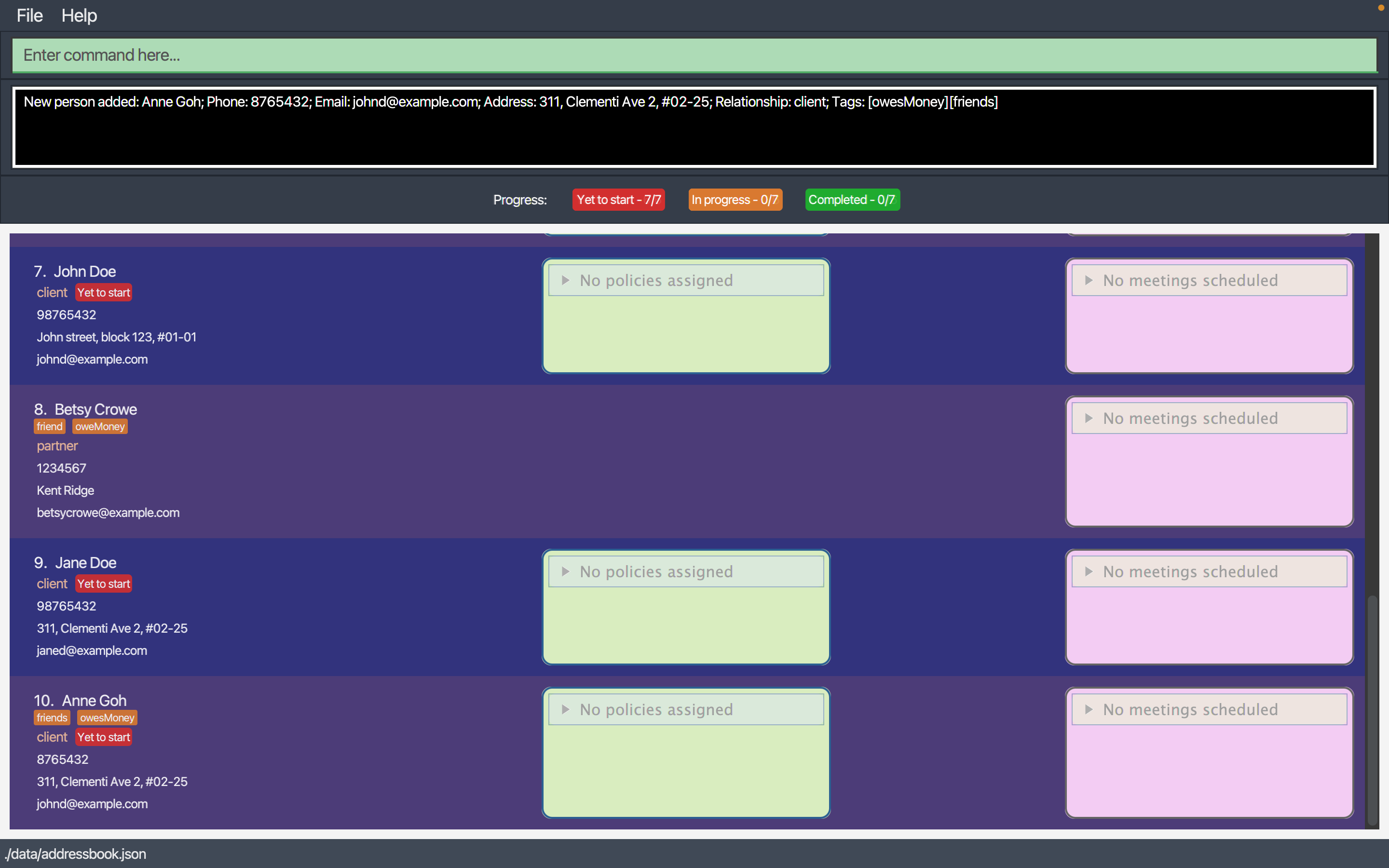The width and height of the screenshot is (1389, 868).
Task: Click the friend tag on Betsy Crowe
Action: [49, 427]
